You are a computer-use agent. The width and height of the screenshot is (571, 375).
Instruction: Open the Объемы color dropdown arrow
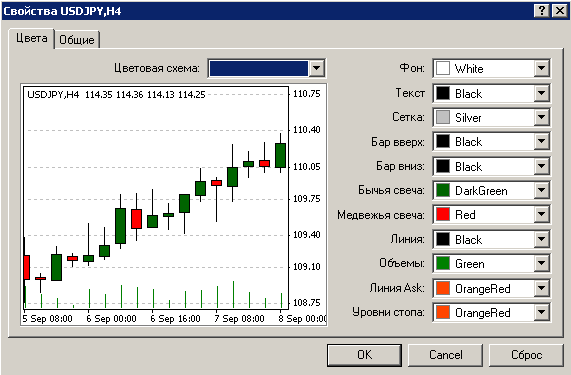[x=541, y=263]
